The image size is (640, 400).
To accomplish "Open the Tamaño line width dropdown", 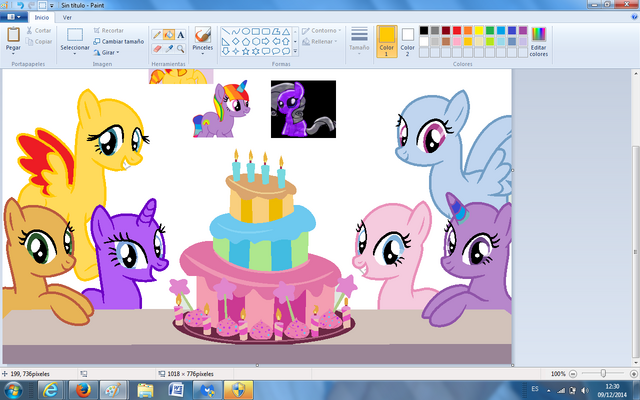I will [359, 41].
